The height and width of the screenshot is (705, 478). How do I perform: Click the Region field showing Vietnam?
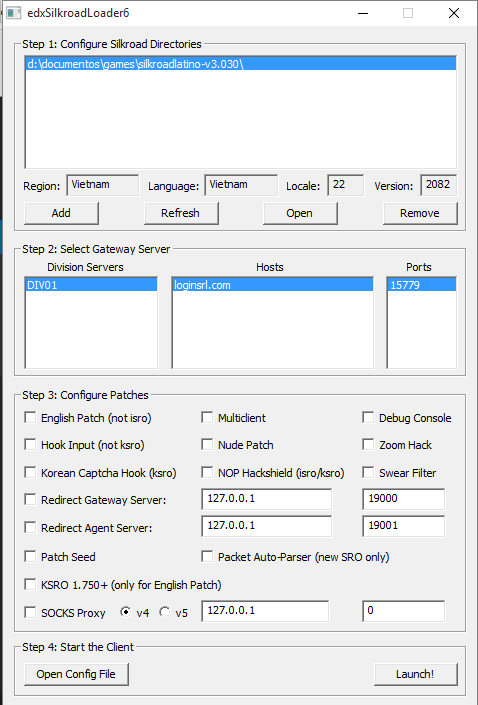(x=103, y=185)
